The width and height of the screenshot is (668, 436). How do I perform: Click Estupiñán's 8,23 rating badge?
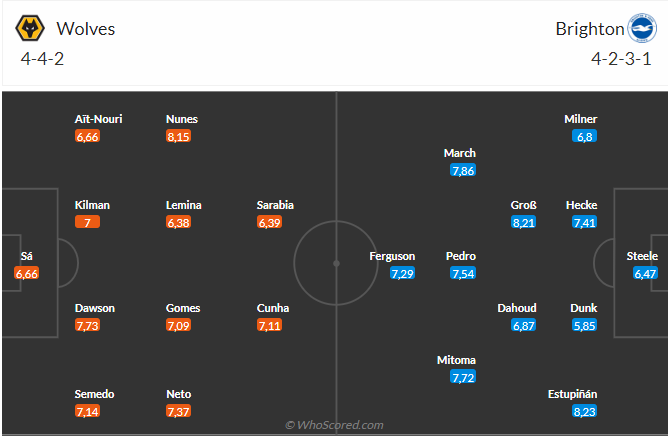pyautogui.click(x=584, y=411)
